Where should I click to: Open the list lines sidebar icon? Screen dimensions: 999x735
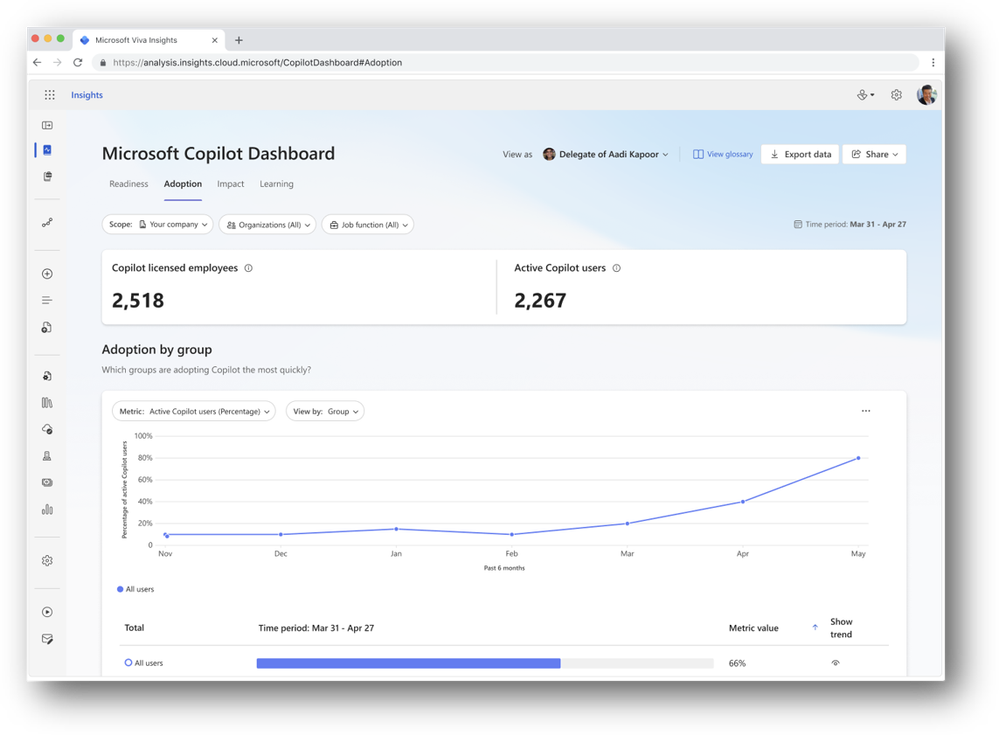click(47, 300)
